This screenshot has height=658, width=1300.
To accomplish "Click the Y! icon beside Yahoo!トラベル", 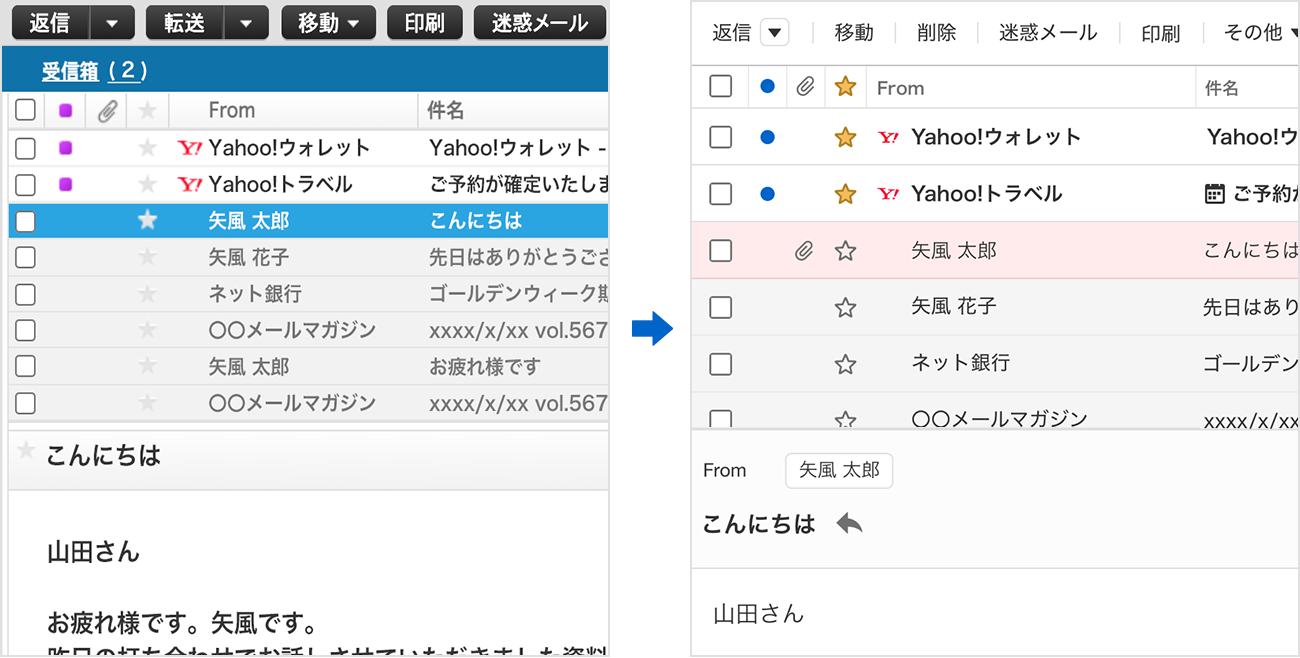I will (888, 193).
